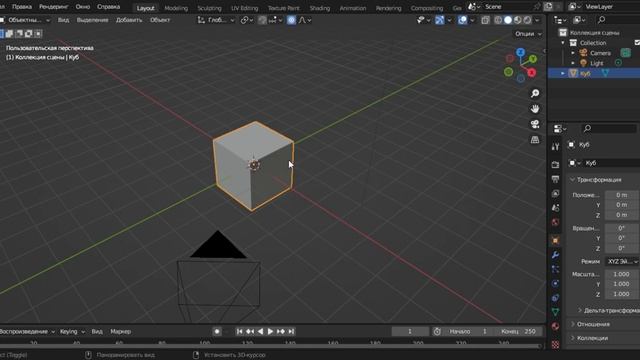Expand the Дельта-трансформация subpanel
The width and height of the screenshot is (640, 360).
[x=608, y=310]
